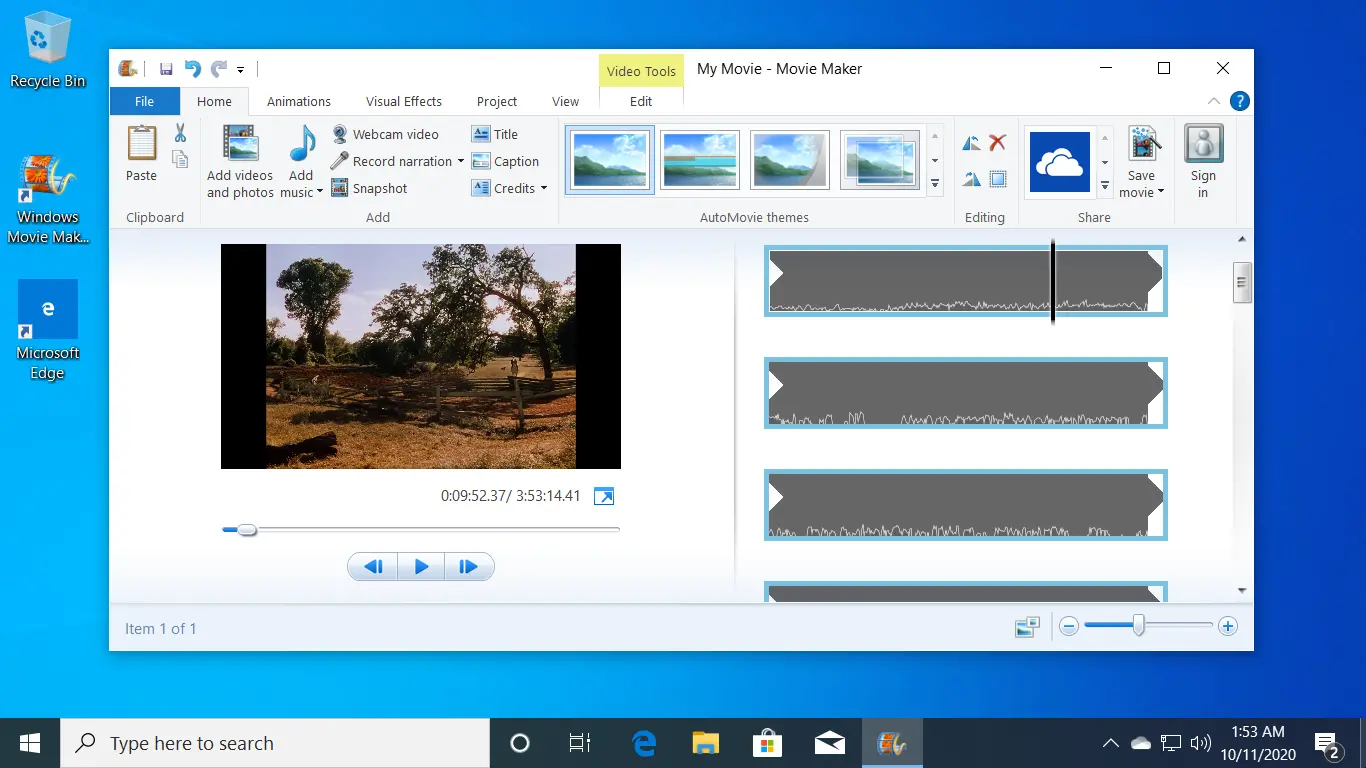Open the Visual Effects tab
Image resolution: width=1366 pixels, height=768 pixels.
pyautogui.click(x=403, y=101)
